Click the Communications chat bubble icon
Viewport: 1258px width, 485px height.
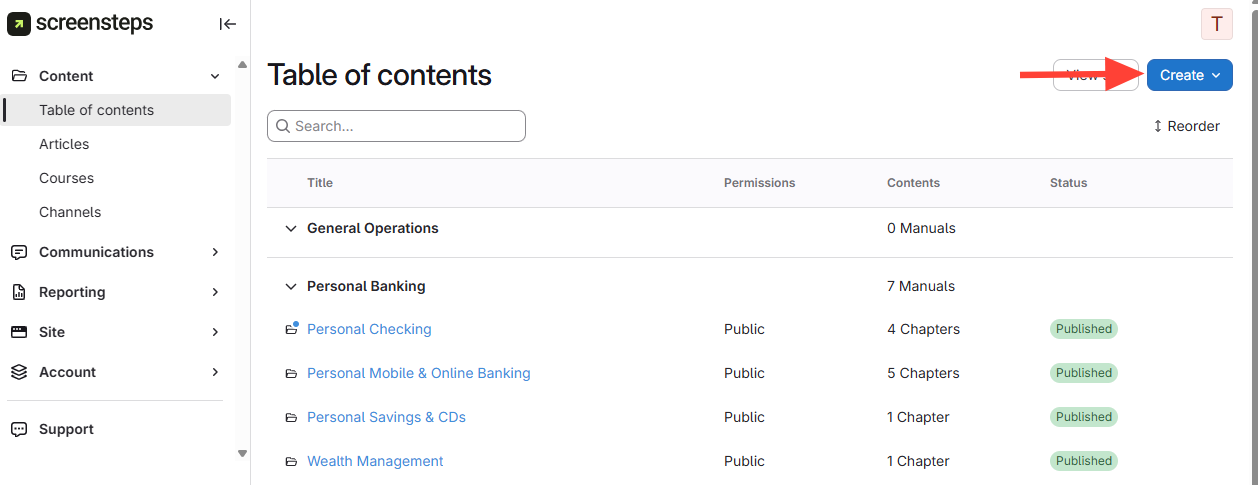19,252
